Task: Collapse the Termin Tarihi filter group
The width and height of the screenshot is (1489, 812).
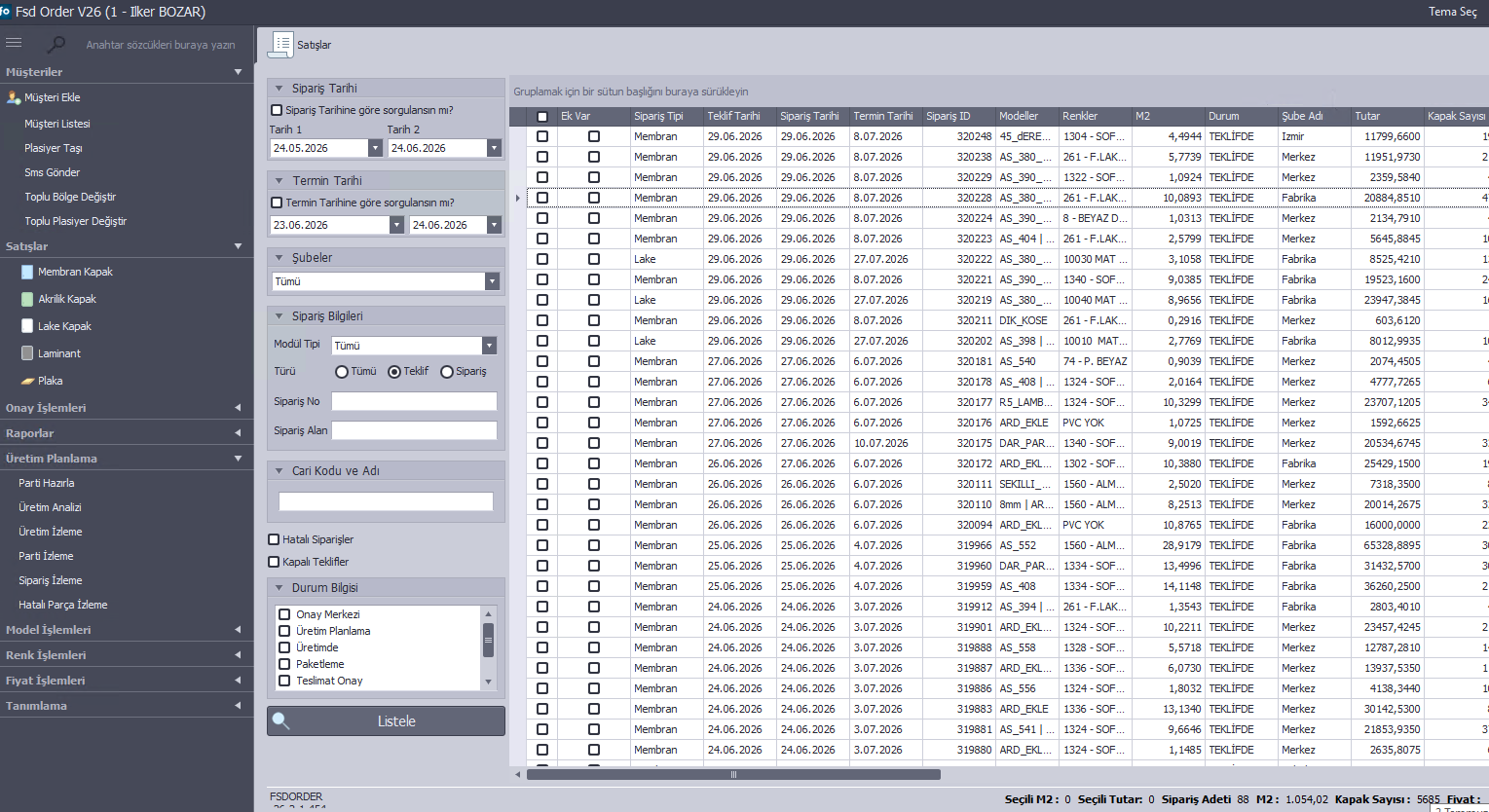Action: pyautogui.click(x=279, y=181)
